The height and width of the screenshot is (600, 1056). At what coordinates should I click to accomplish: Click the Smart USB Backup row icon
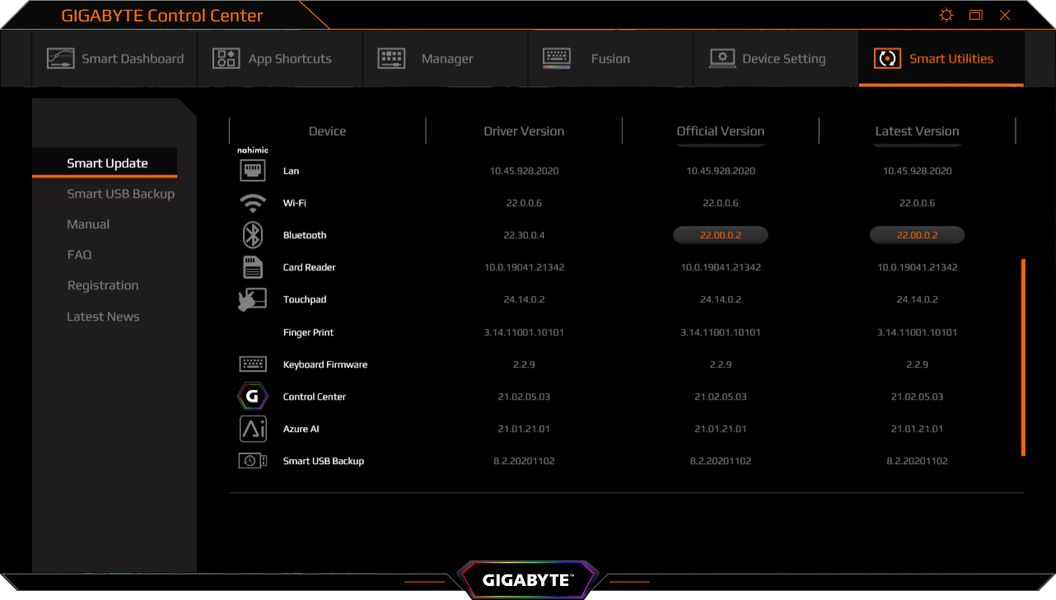(x=253, y=461)
